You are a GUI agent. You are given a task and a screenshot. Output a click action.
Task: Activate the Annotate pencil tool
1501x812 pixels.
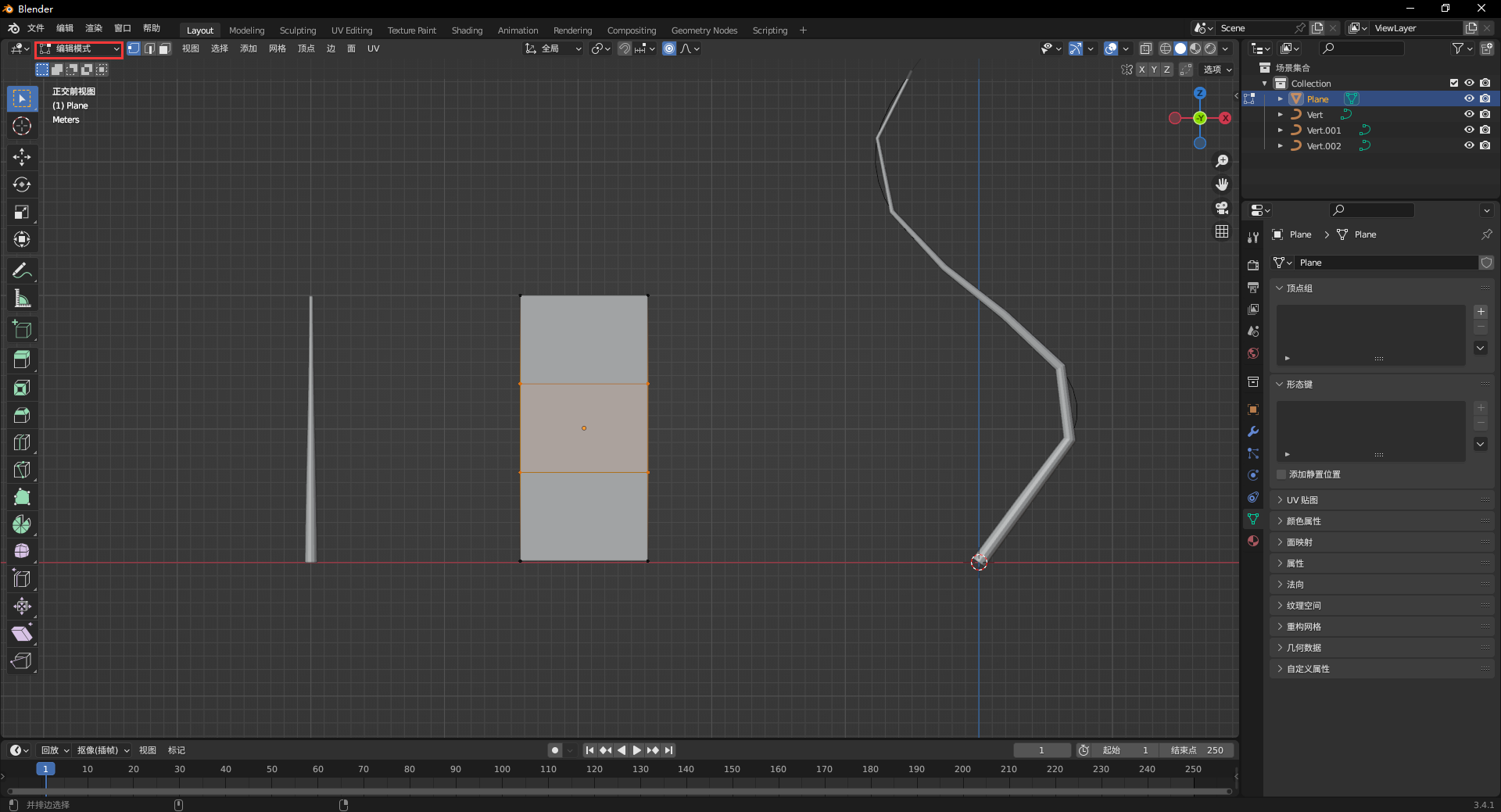(x=22, y=271)
